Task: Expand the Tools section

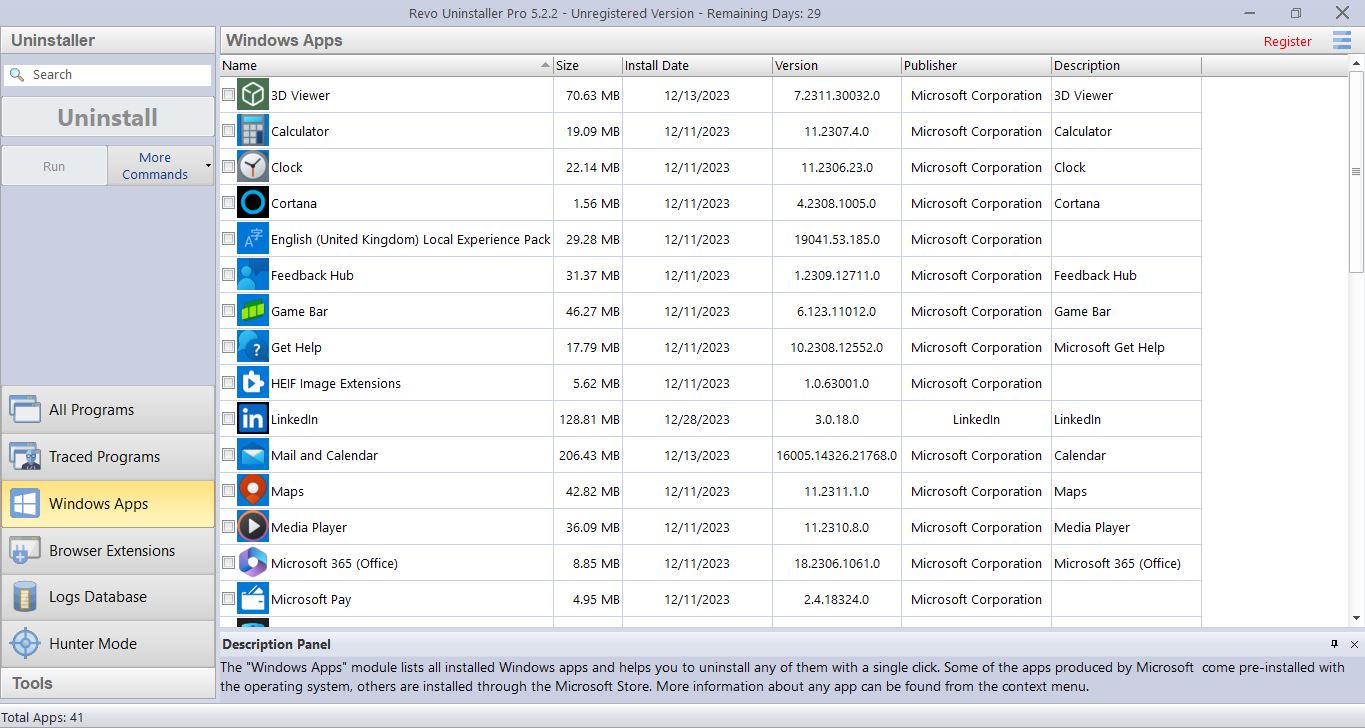Action: click(108, 683)
